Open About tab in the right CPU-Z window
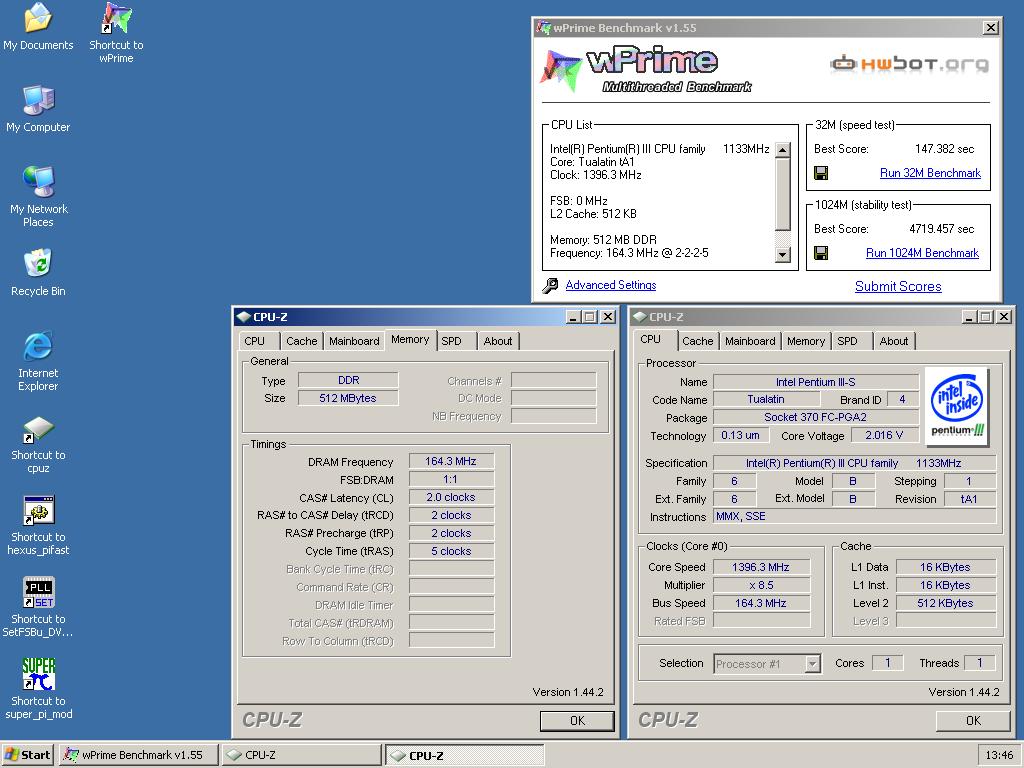The height and width of the screenshot is (768, 1024). (x=893, y=341)
